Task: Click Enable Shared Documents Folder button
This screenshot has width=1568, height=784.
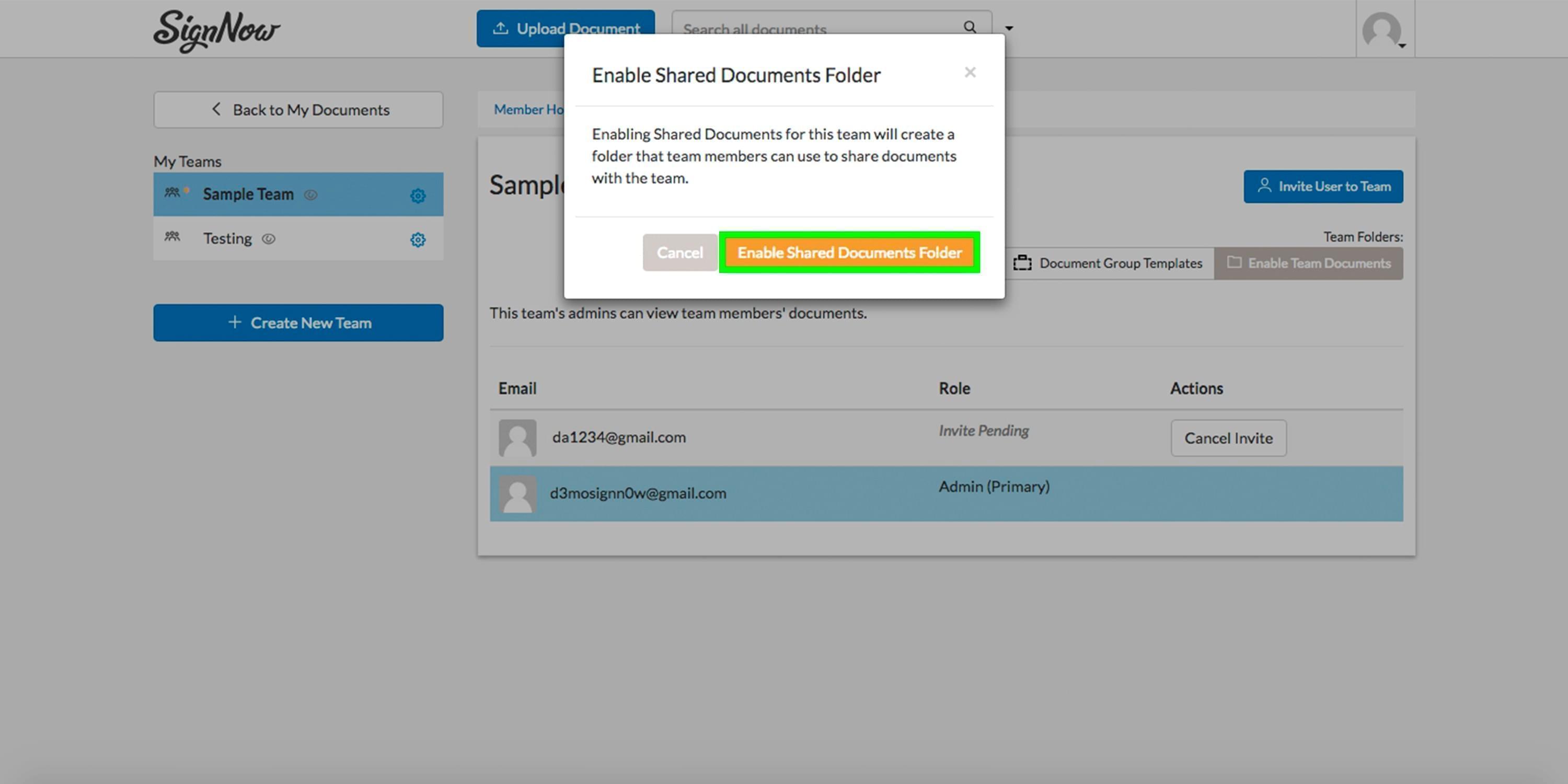Action: coord(849,252)
